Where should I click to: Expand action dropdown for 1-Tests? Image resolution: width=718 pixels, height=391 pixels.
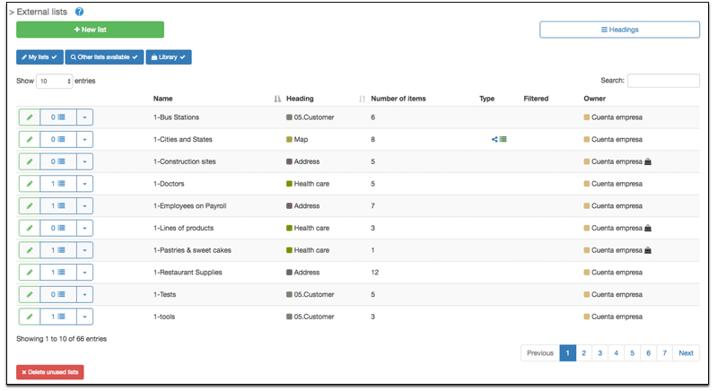[x=85, y=294]
